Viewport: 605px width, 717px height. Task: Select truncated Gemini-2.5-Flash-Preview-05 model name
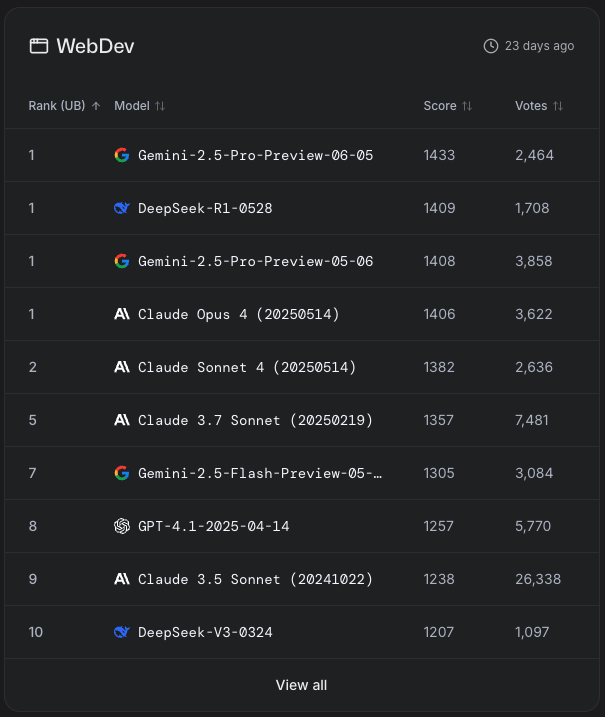pyautogui.click(x=260, y=473)
